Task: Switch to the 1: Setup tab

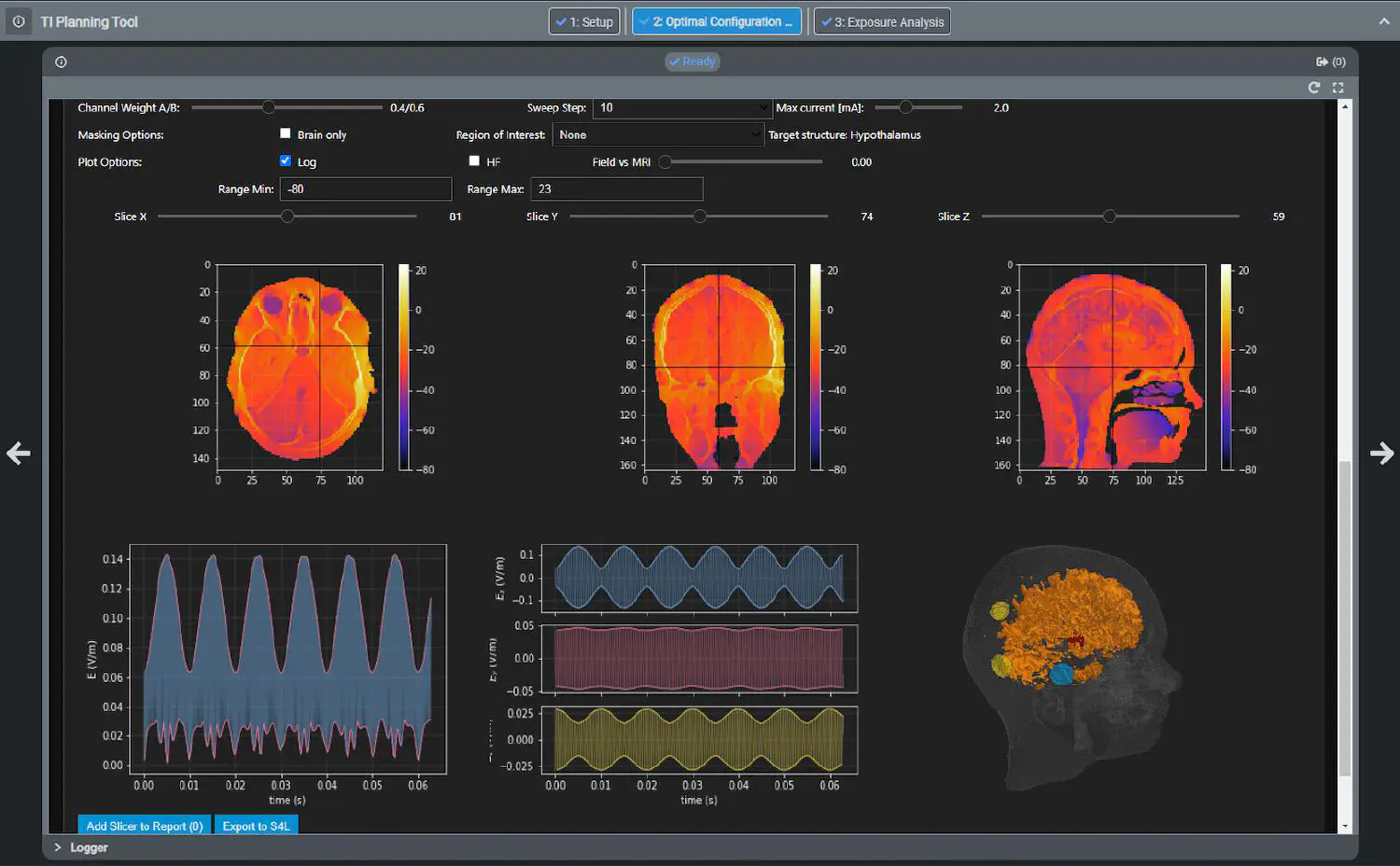Action: [x=584, y=21]
